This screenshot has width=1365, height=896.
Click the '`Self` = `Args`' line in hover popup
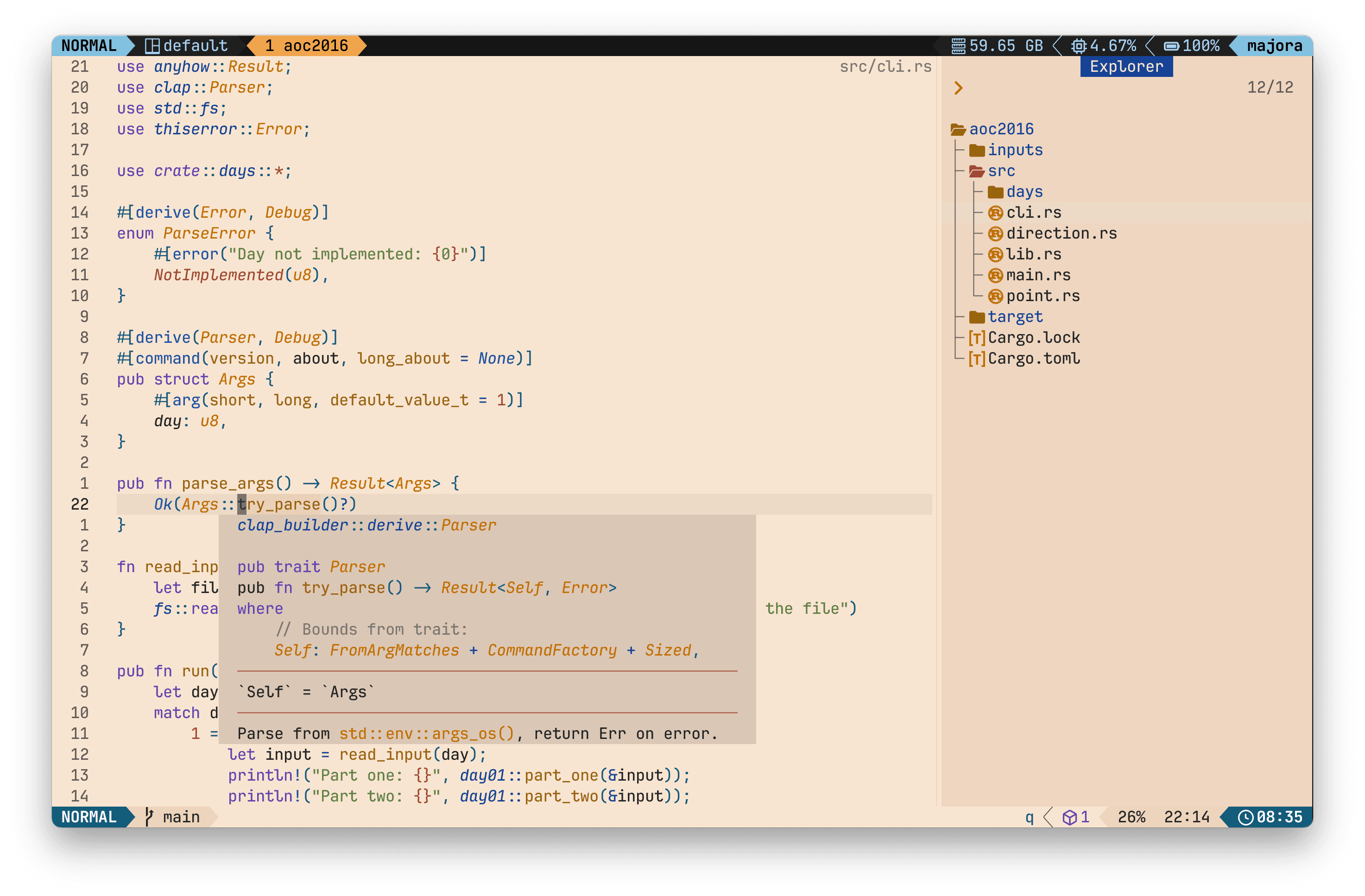(306, 692)
